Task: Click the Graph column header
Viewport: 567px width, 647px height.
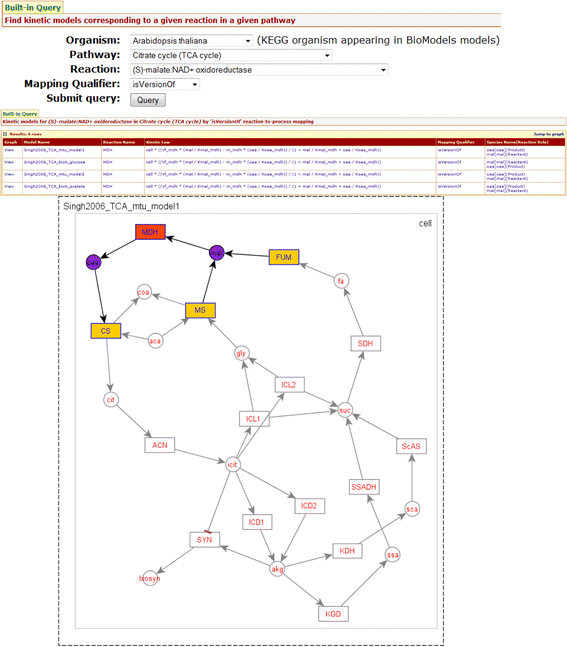Action: tap(11, 142)
